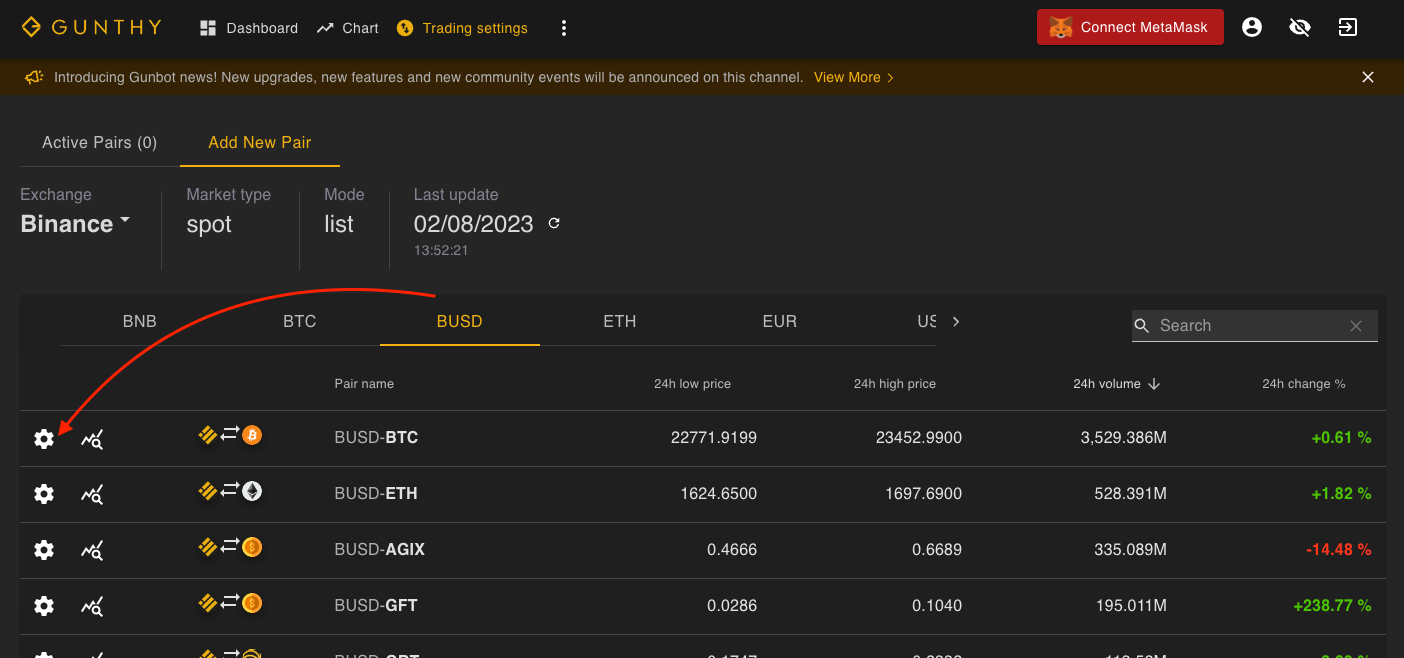Sort by 24h volume column
The image size is (1404, 658).
(x=1116, y=384)
